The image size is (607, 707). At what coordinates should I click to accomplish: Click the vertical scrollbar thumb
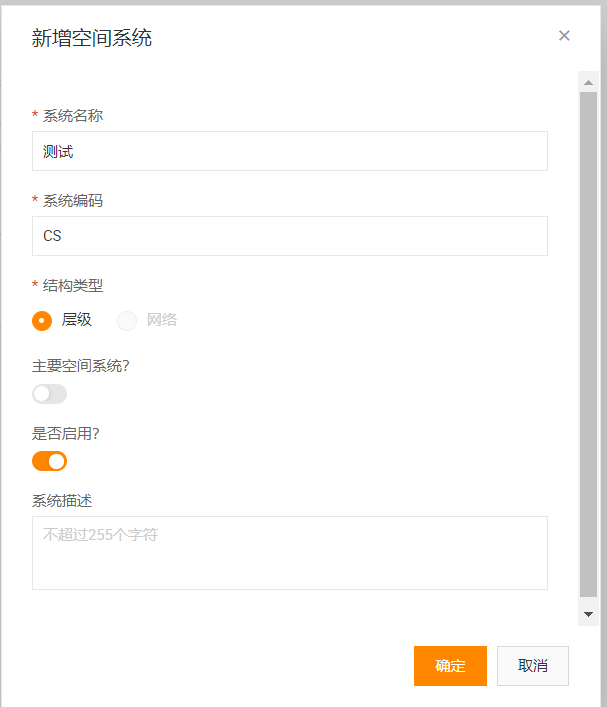[588, 344]
